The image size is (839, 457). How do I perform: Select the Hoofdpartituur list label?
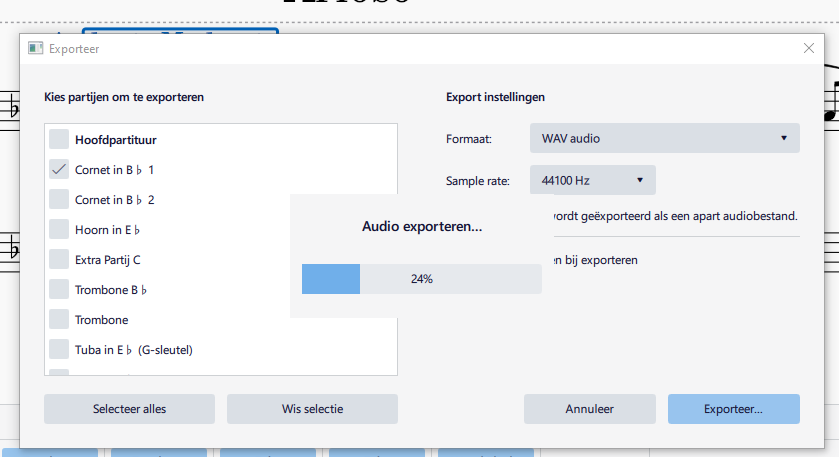pyautogui.click(x=116, y=140)
